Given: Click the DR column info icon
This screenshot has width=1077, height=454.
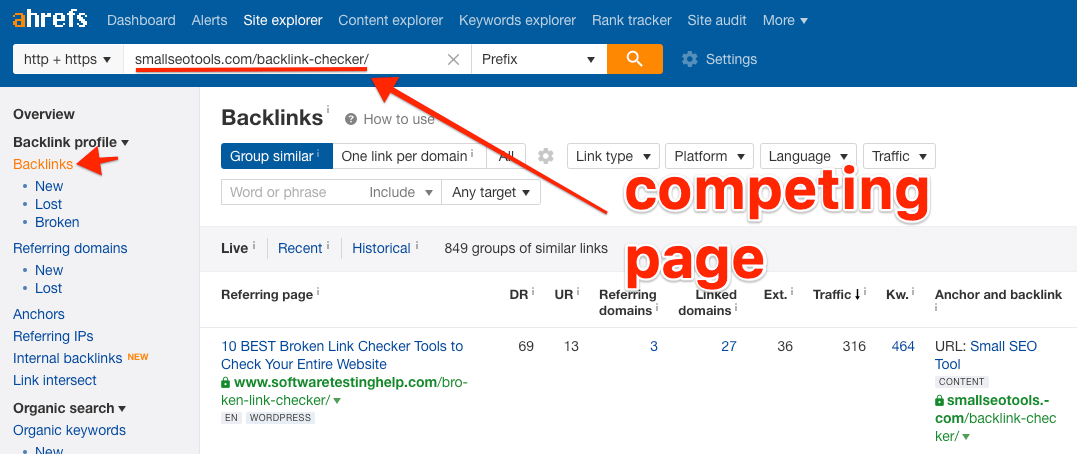Looking at the screenshot, I should coord(533,291).
